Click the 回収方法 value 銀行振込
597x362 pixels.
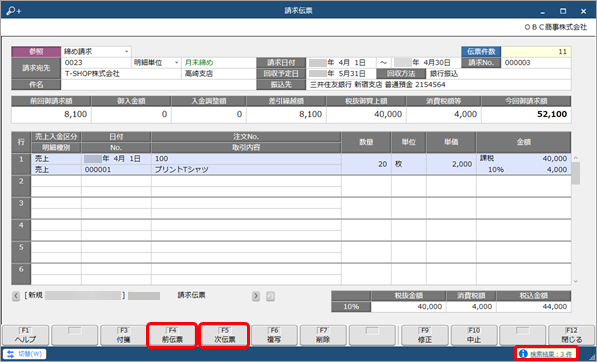[x=444, y=73]
